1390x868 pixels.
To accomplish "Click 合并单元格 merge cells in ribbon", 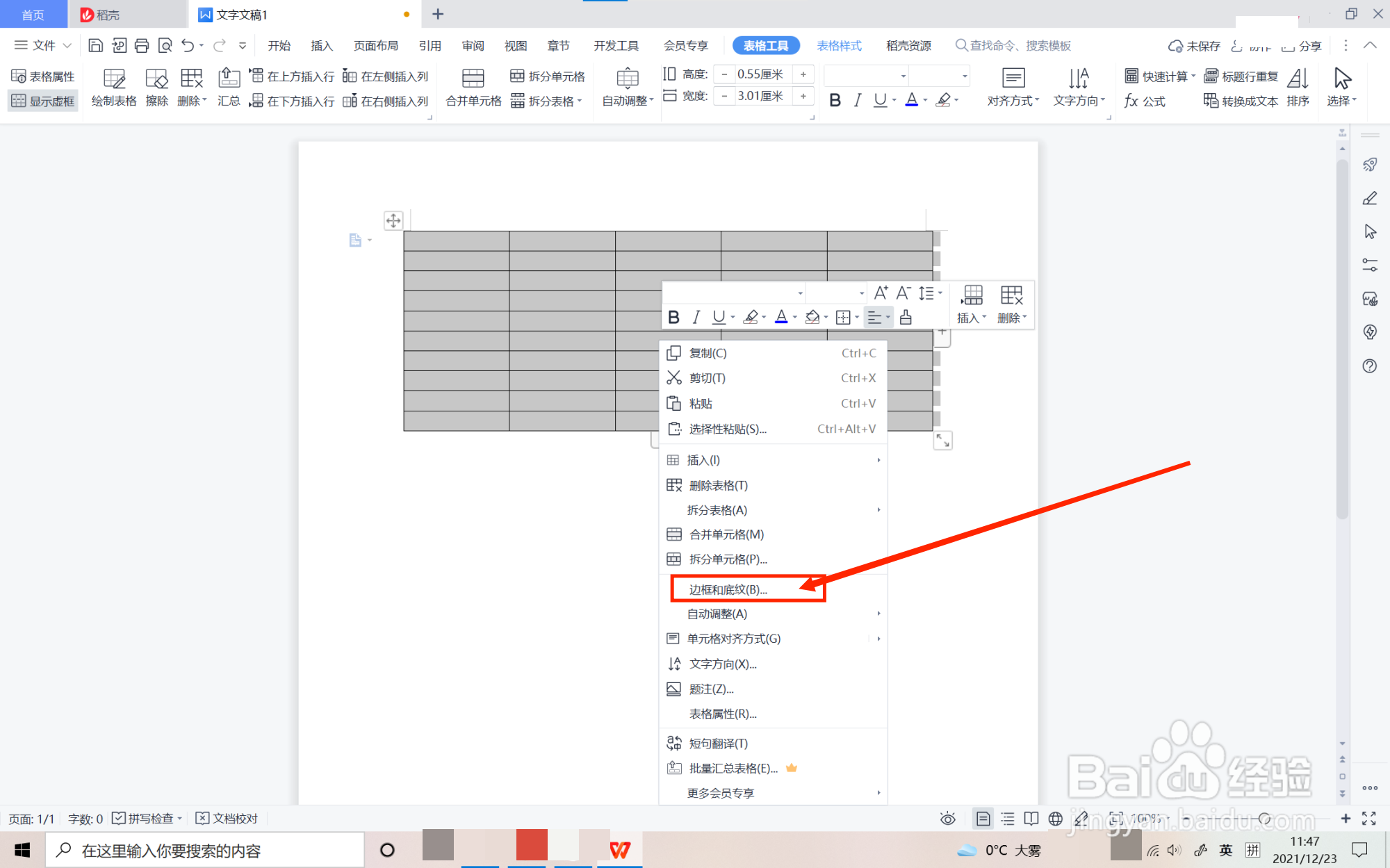I will point(473,88).
